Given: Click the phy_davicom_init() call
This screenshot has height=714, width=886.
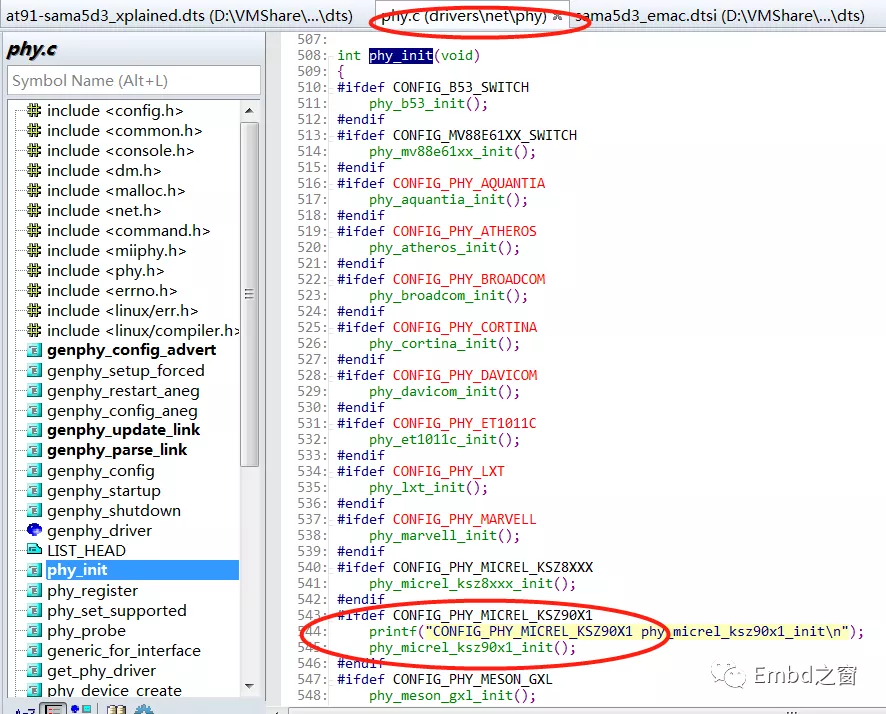Looking at the screenshot, I should (x=444, y=391).
